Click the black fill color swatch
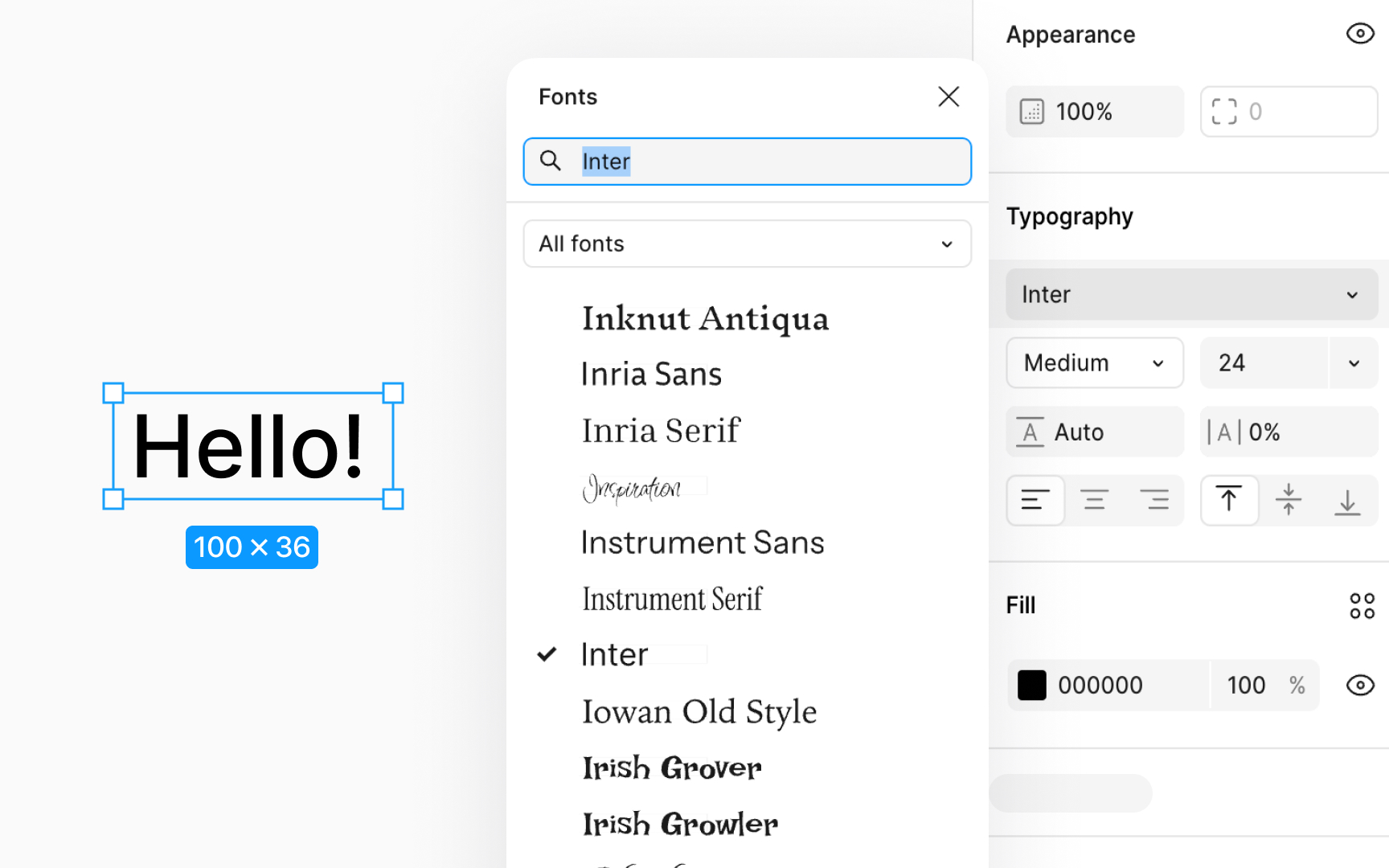Viewport: 1389px width, 868px height. click(1032, 685)
